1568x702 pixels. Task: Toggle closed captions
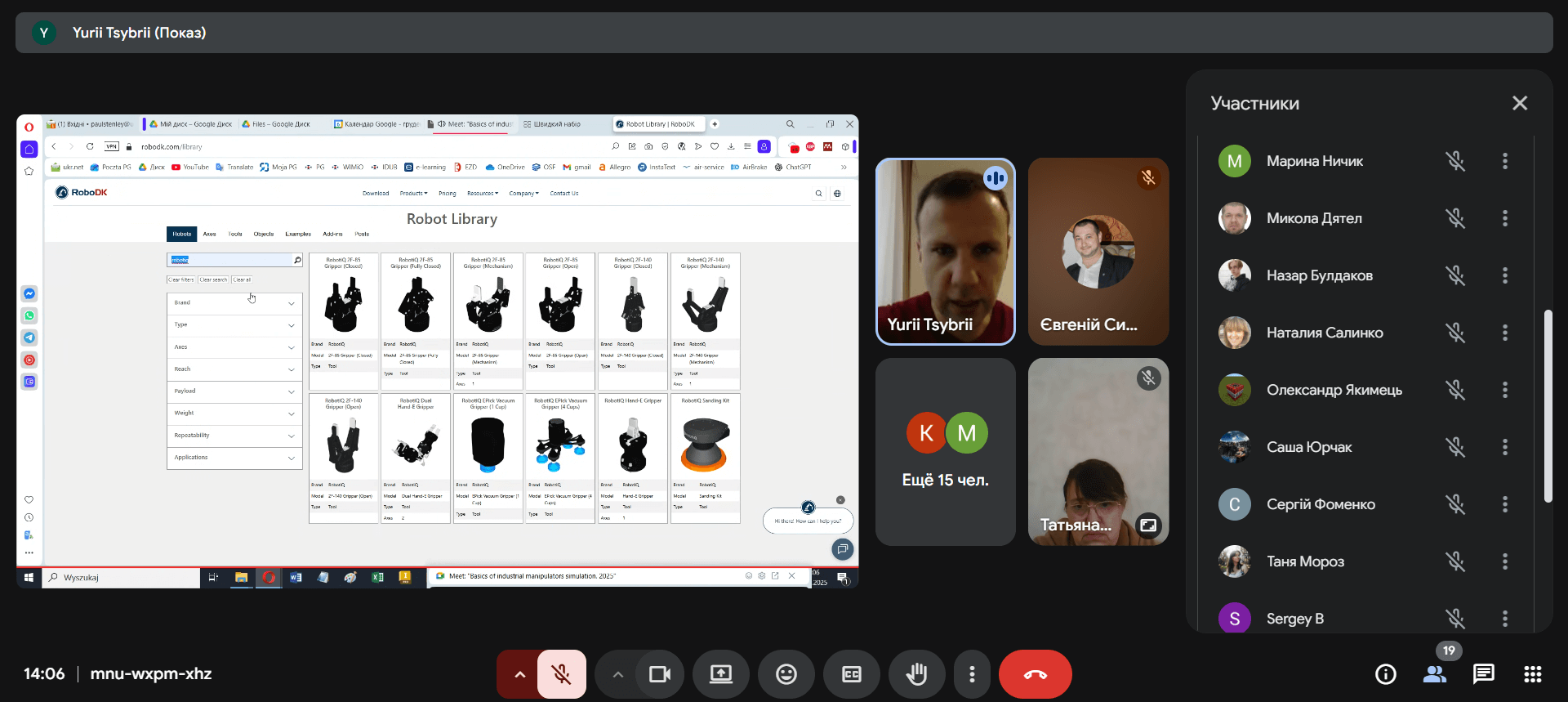(x=851, y=674)
